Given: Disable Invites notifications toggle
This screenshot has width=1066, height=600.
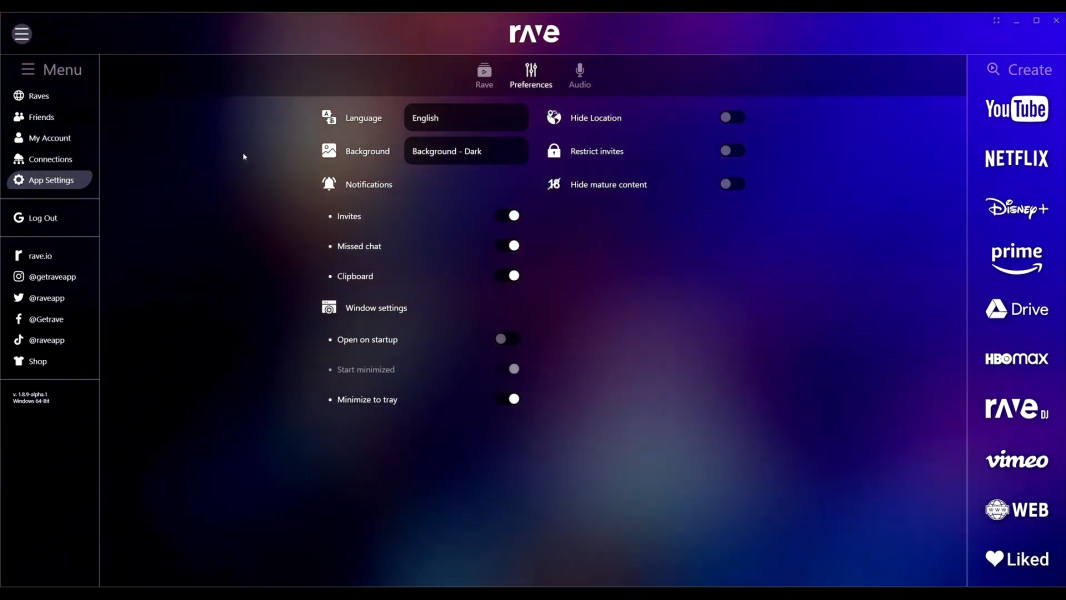Looking at the screenshot, I should [x=508, y=216].
